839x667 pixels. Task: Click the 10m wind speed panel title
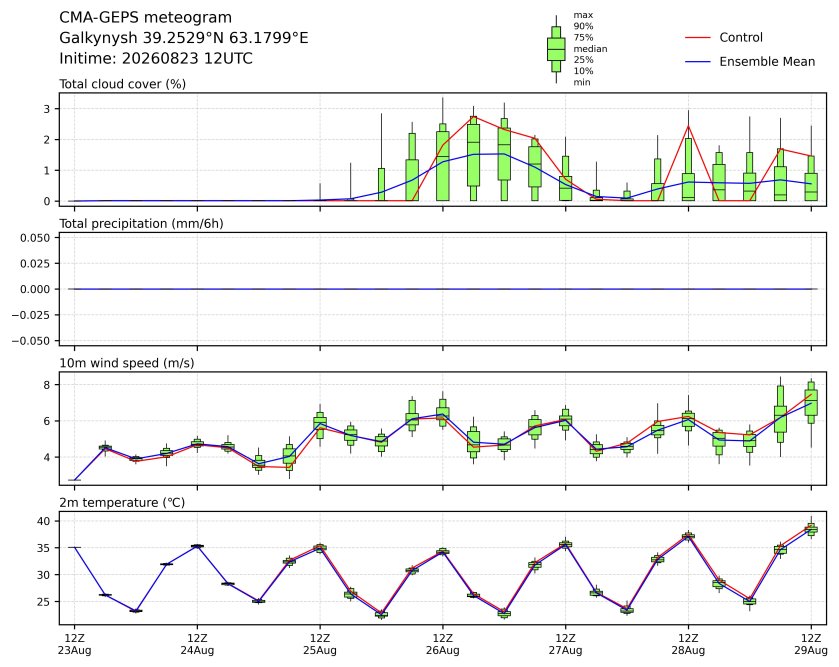[x=127, y=363]
